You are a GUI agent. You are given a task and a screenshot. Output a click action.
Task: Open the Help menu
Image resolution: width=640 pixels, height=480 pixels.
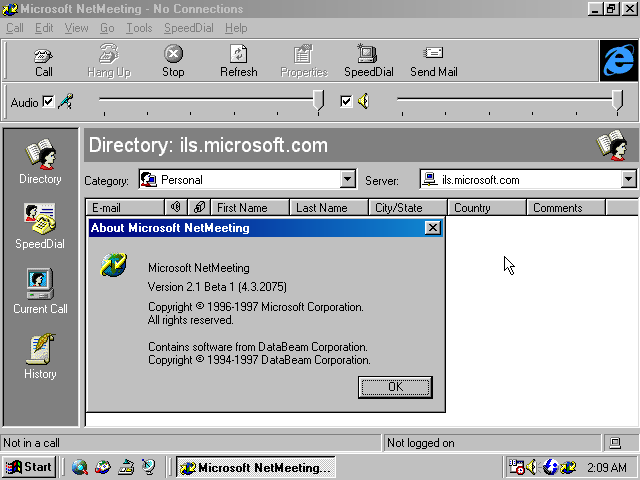point(236,28)
